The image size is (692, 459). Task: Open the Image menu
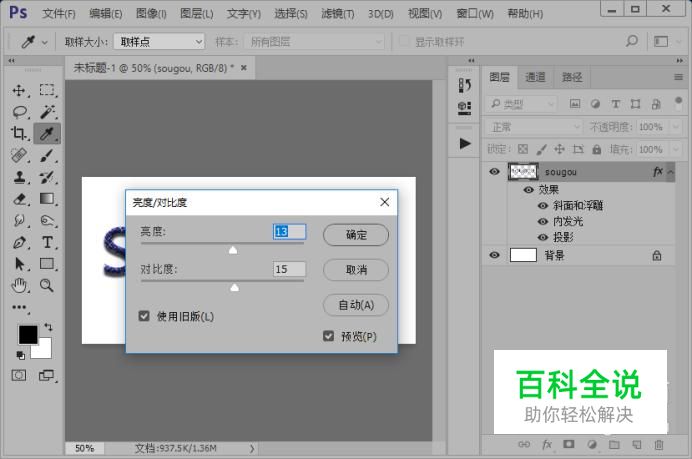151,14
